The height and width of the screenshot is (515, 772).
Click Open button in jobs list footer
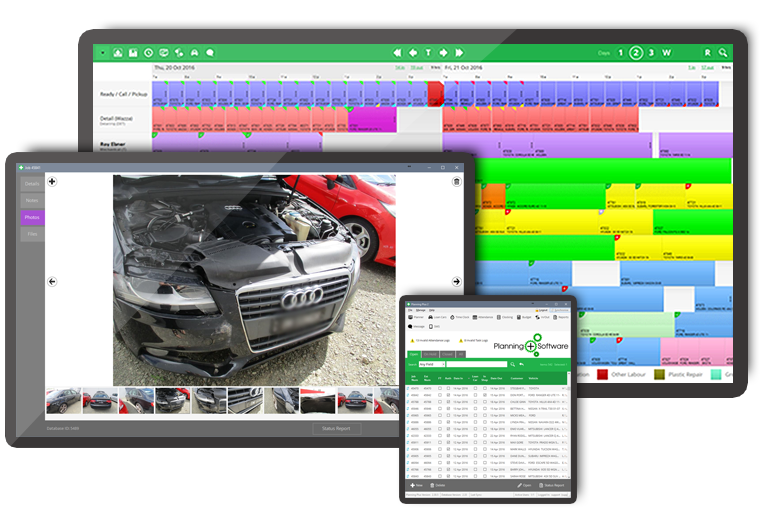tap(524, 485)
